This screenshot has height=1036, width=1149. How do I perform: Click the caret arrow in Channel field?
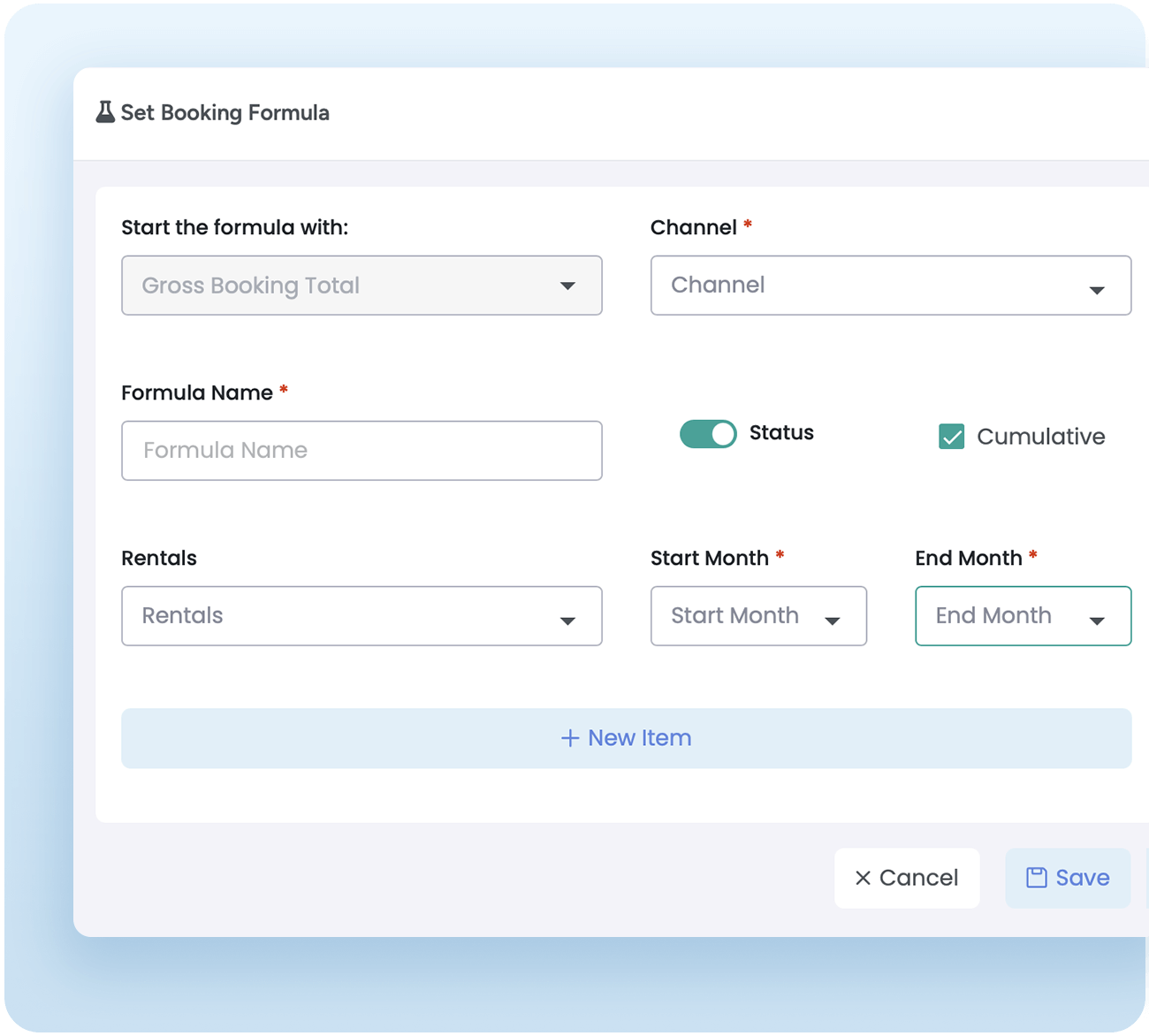point(1097,290)
